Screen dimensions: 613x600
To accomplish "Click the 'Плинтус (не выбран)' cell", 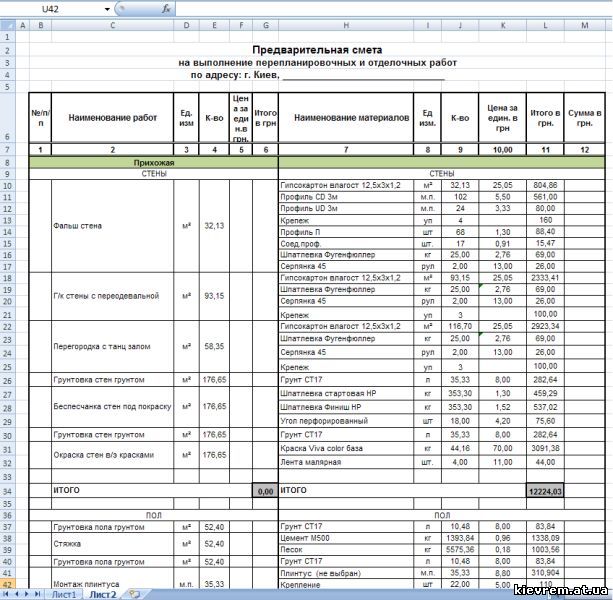I will (346, 573).
